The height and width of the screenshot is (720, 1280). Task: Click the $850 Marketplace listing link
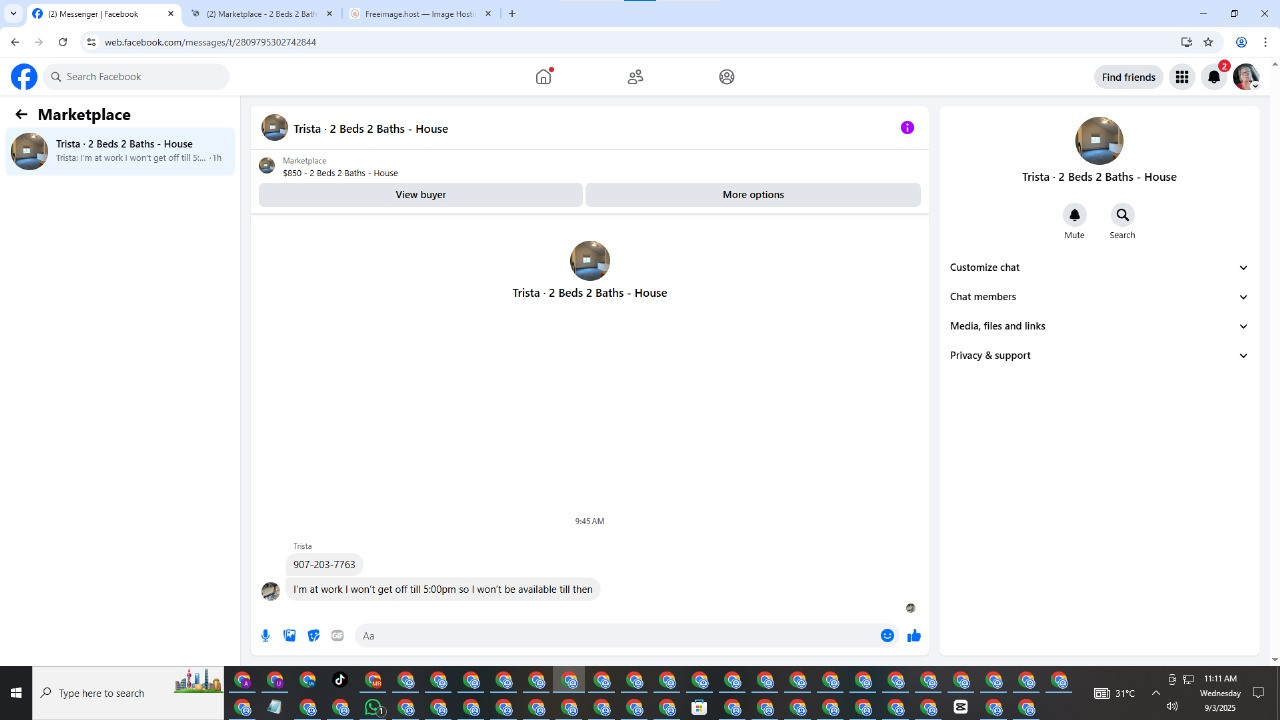click(x=340, y=173)
